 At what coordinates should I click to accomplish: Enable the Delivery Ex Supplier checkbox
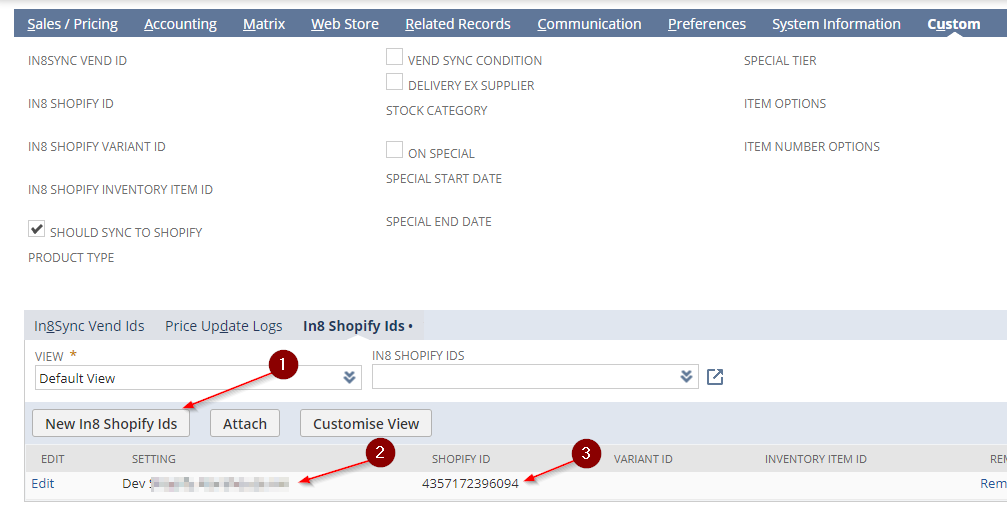[395, 83]
